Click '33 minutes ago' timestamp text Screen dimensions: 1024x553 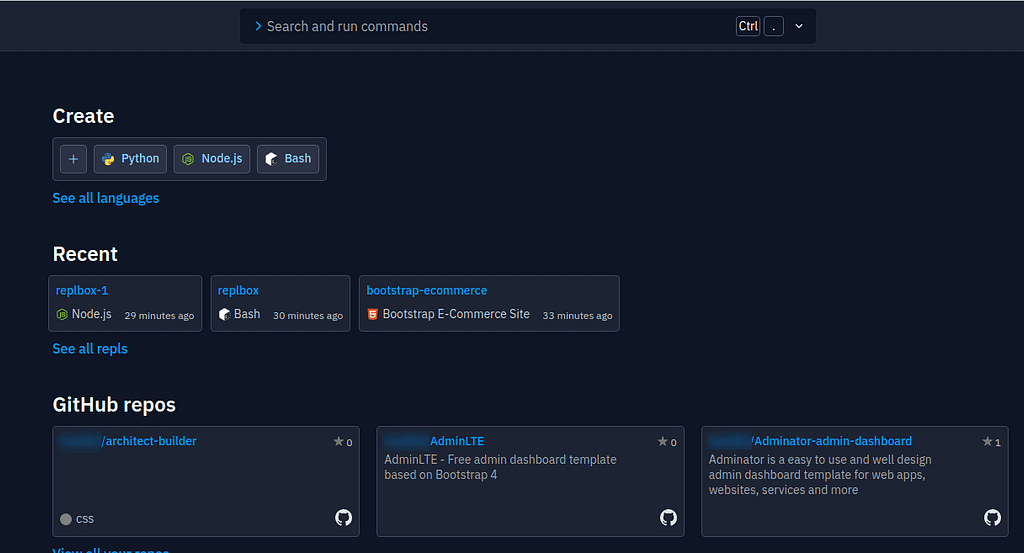point(577,315)
